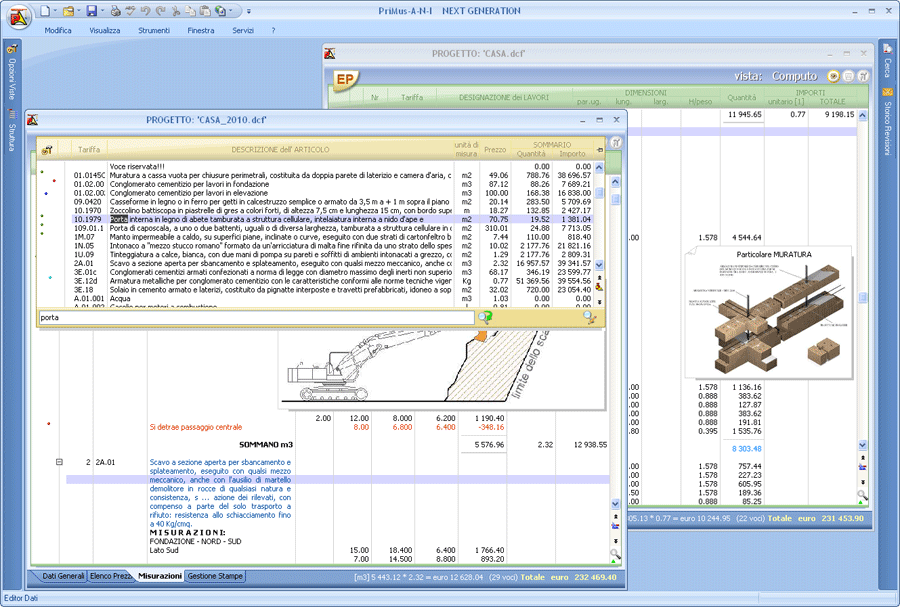Expand the quick access toolbar customize arrow
Viewport: 900px width, 607px height.
point(249,11)
